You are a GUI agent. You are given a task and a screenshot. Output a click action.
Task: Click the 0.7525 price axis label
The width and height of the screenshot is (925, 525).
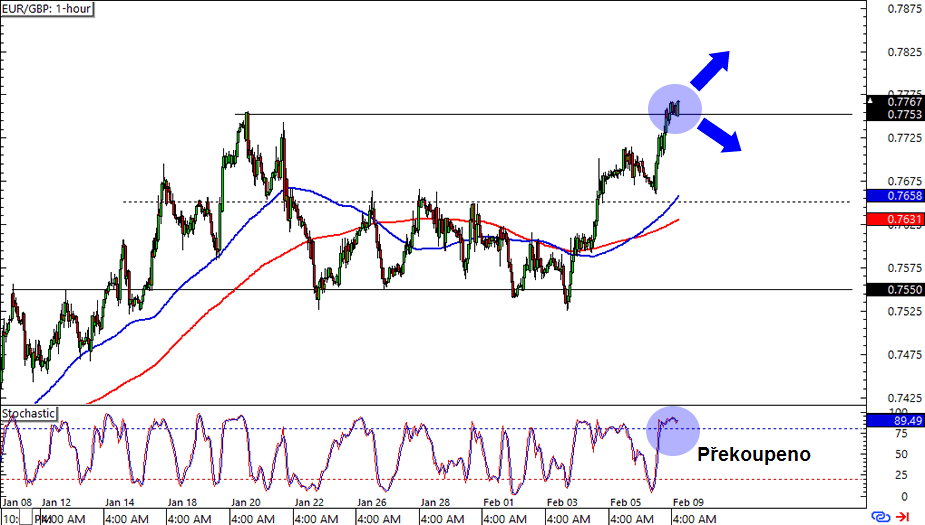point(904,311)
